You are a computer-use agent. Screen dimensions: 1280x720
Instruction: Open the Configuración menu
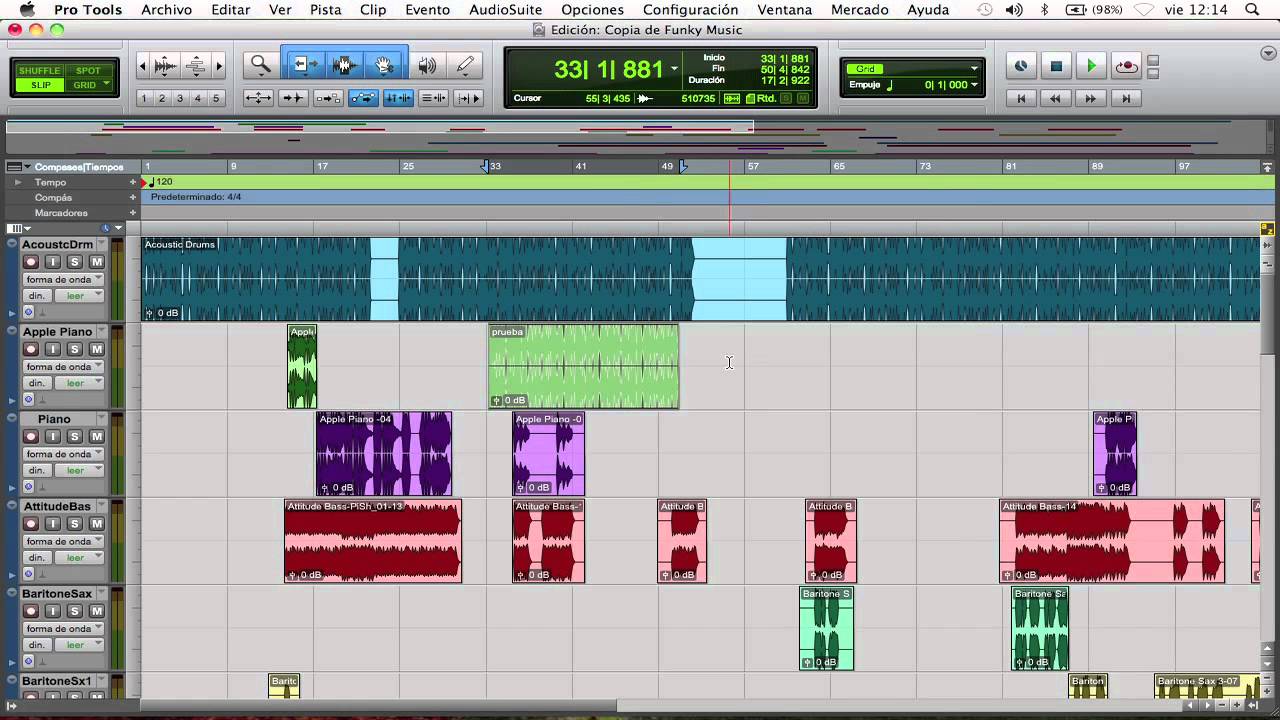(x=690, y=10)
